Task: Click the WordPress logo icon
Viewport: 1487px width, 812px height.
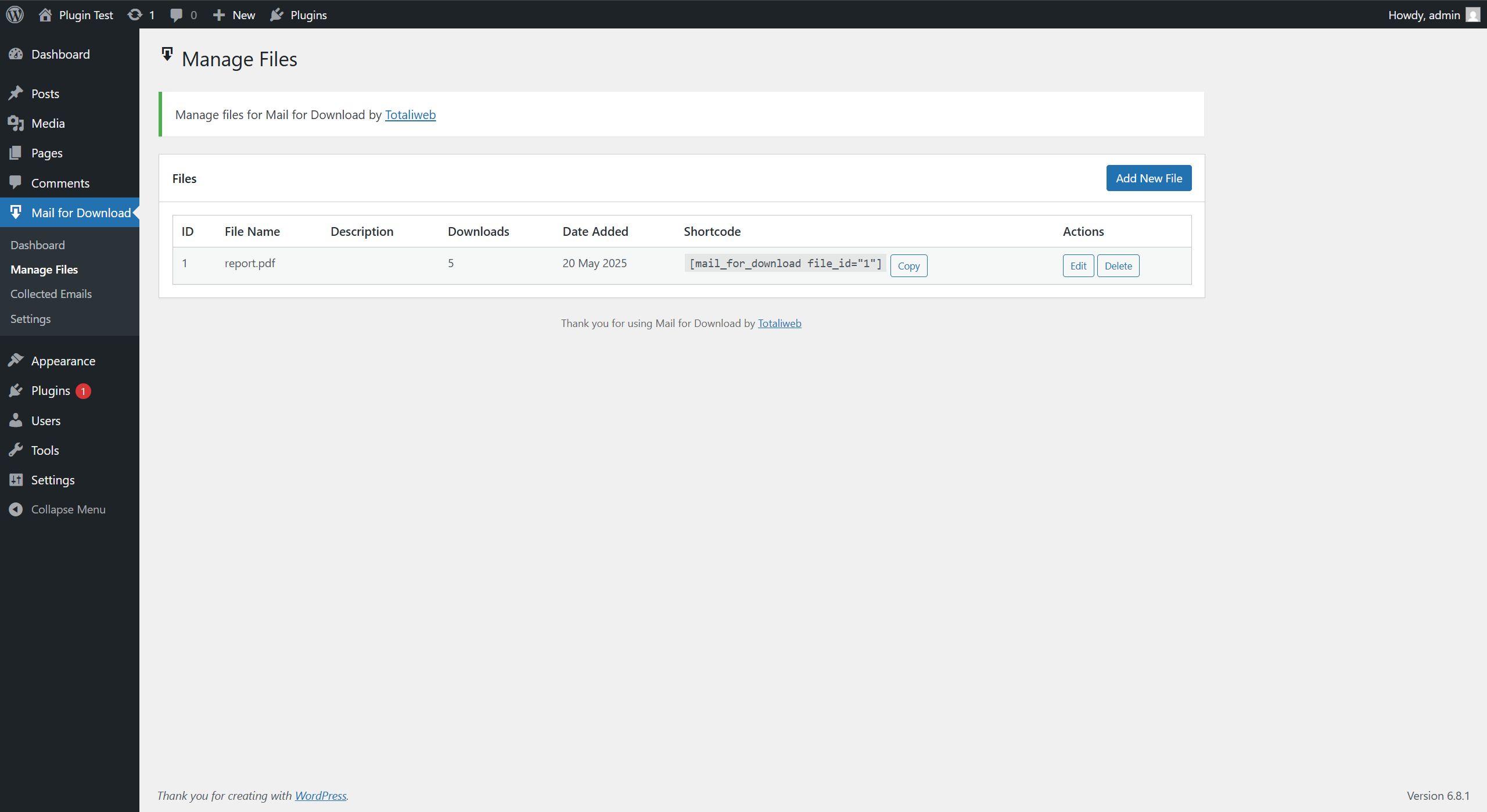Action: 15,15
